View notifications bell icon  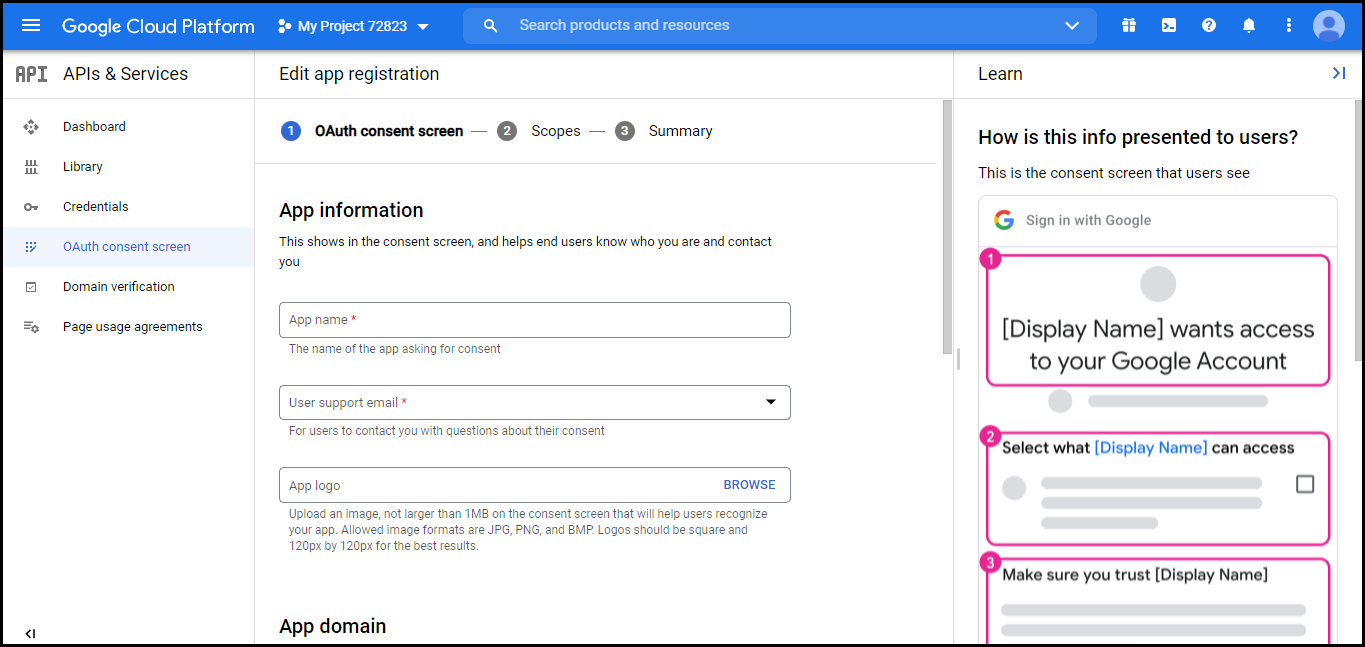click(1249, 26)
